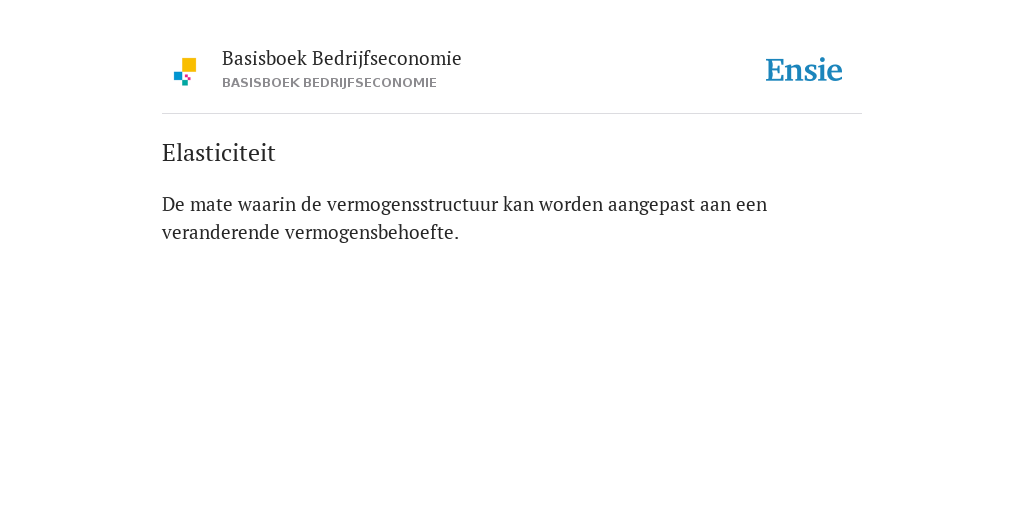Open the Ensie logo link
1024x512 pixels.
[x=804, y=70]
